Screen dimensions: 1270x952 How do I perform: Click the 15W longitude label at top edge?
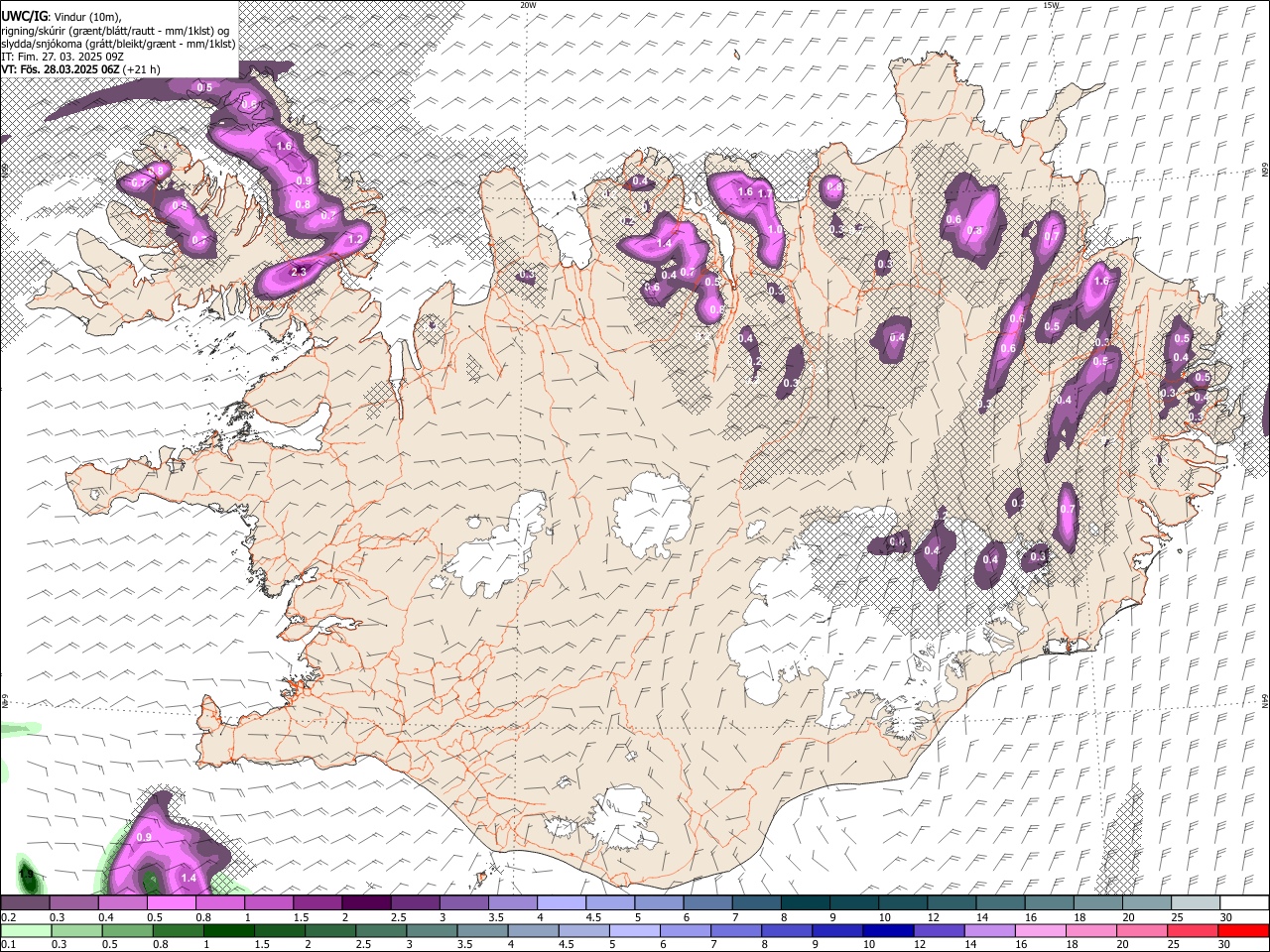click(x=1051, y=5)
